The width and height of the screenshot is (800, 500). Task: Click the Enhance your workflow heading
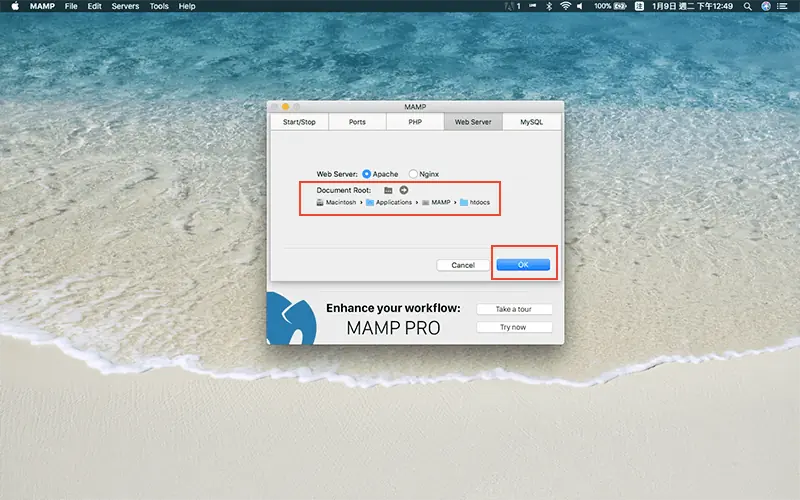pos(393,308)
